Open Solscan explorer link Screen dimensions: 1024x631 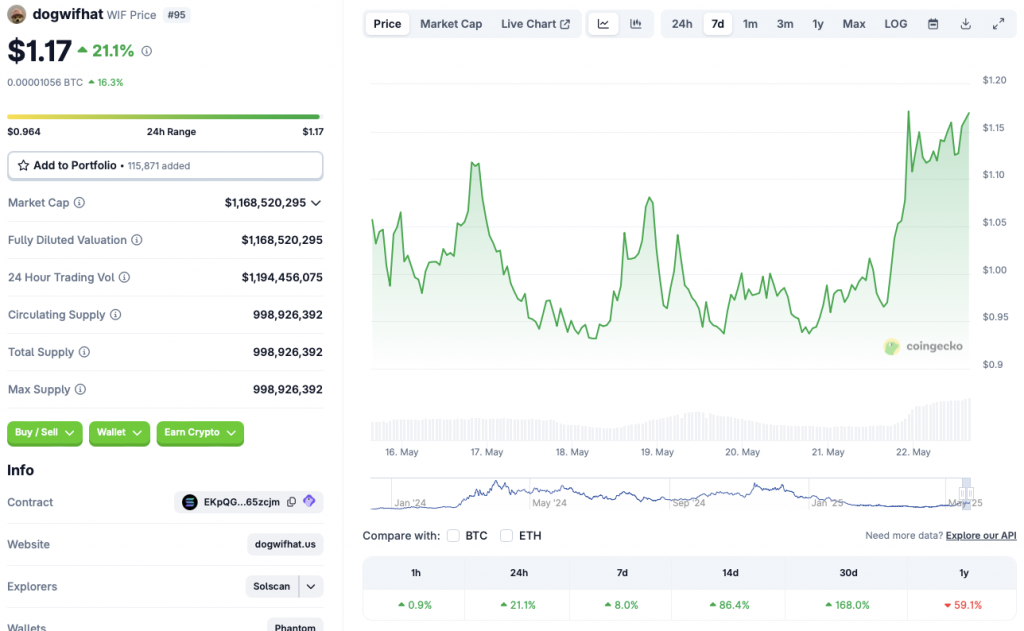coord(272,587)
